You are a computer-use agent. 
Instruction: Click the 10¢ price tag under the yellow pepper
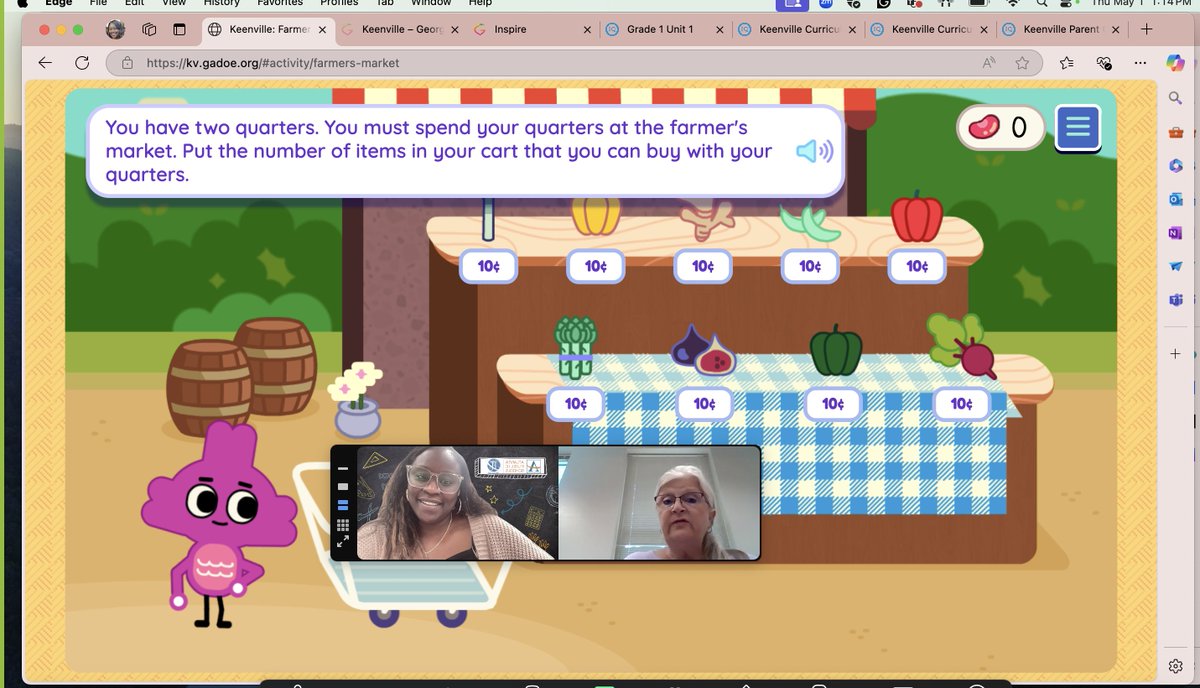[596, 266]
